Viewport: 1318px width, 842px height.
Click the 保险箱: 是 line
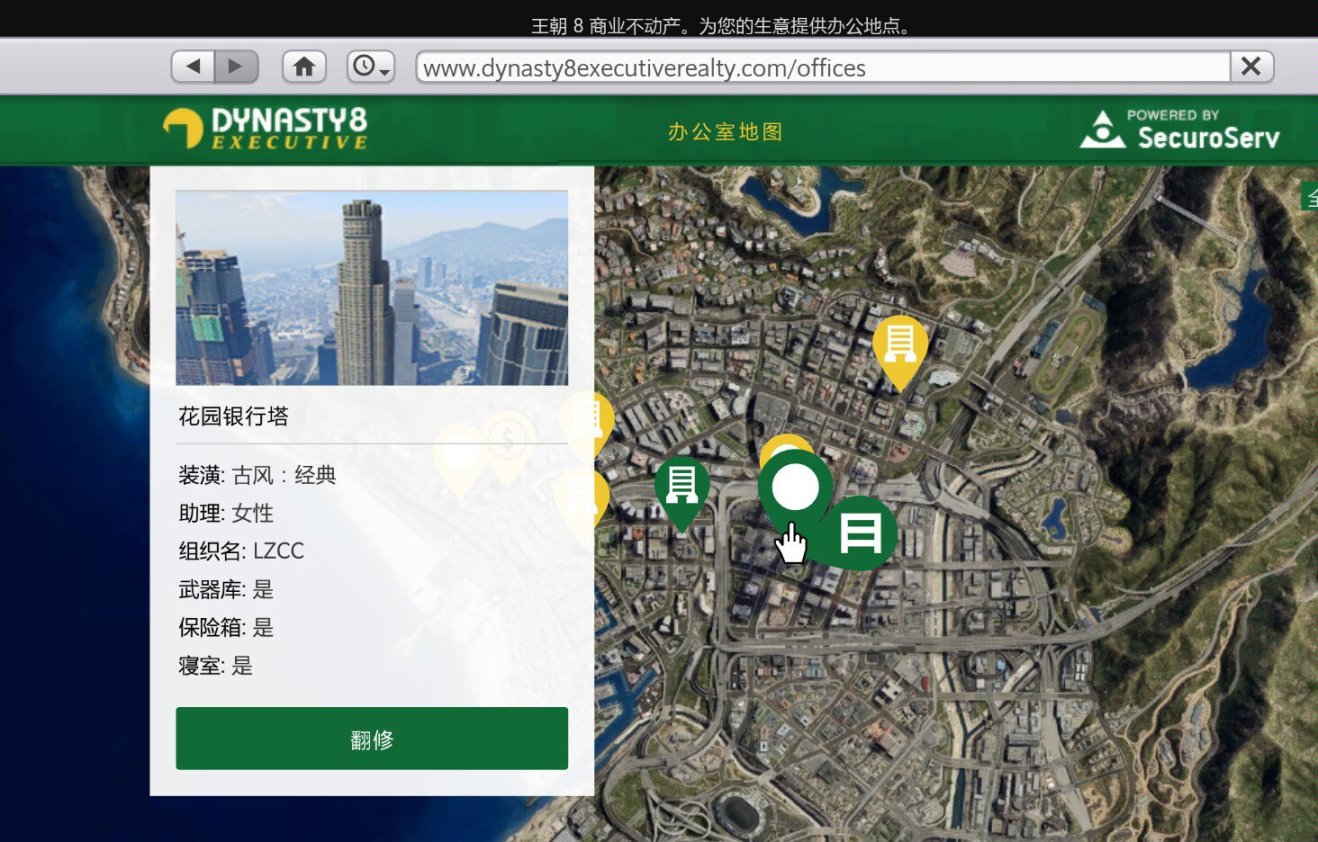(226, 627)
